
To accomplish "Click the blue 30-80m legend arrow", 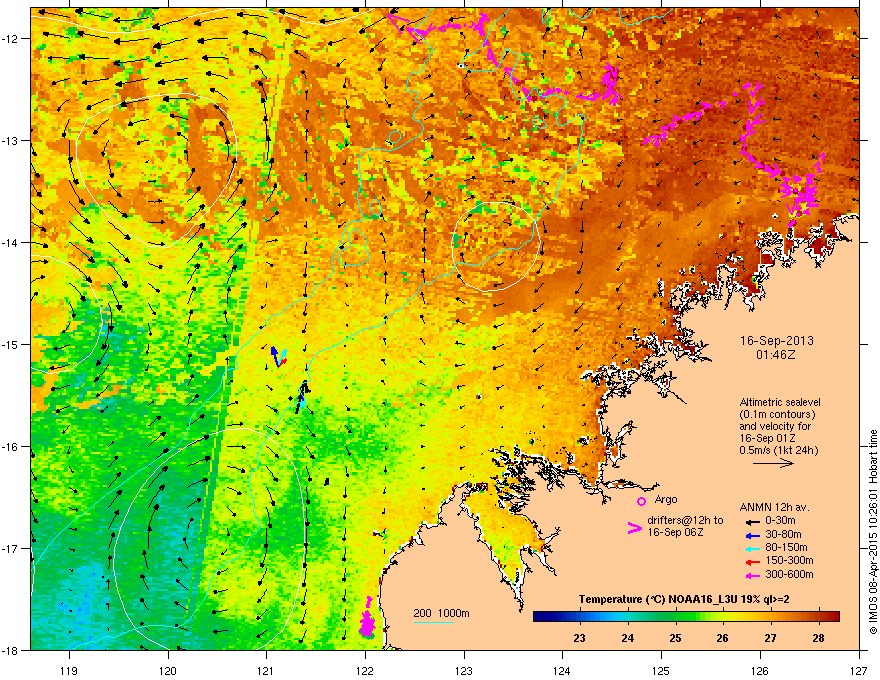I will click(x=751, y=535).
